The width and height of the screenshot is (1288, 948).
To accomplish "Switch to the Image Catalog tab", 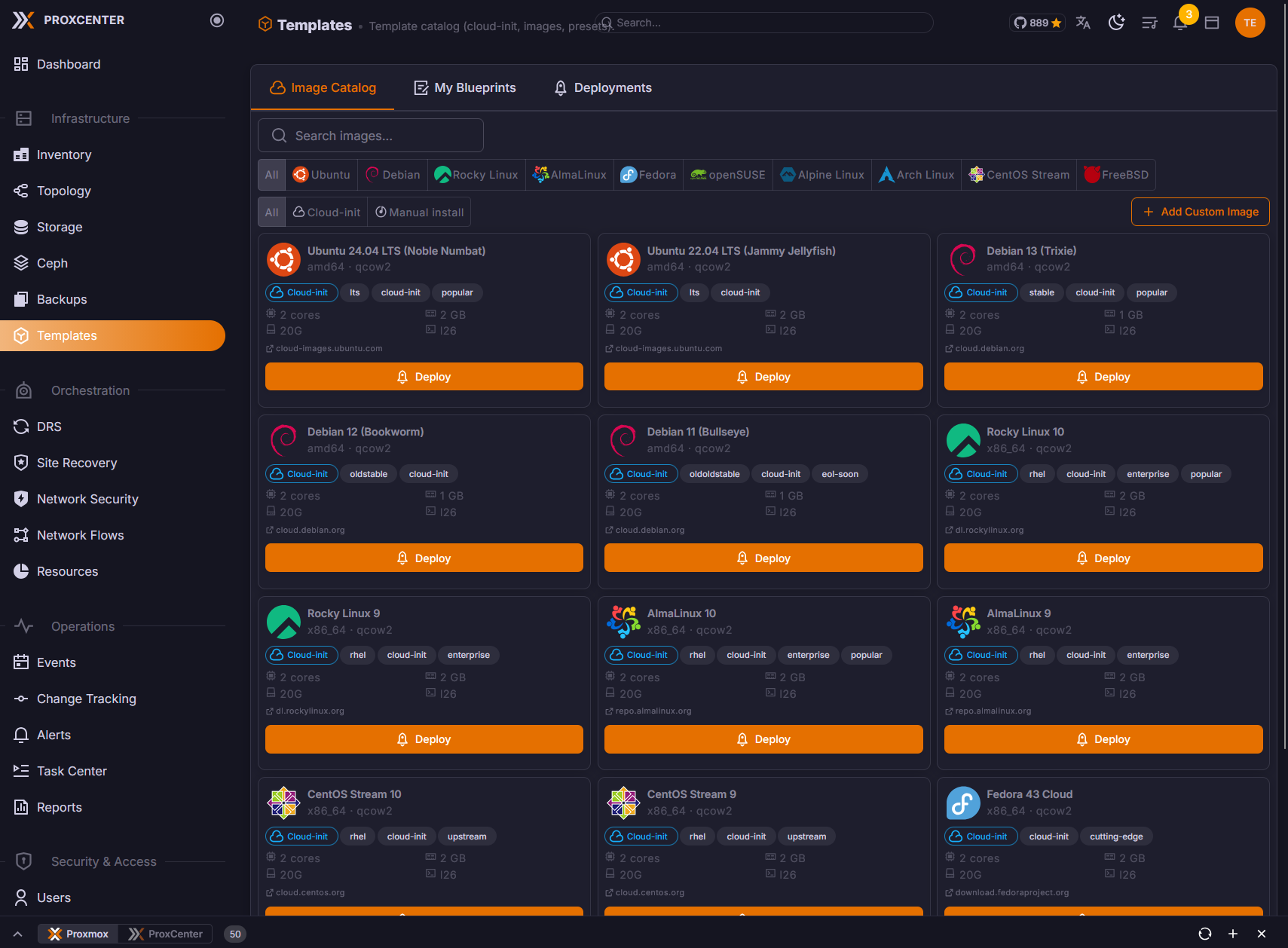I will [x=323, y=87].
